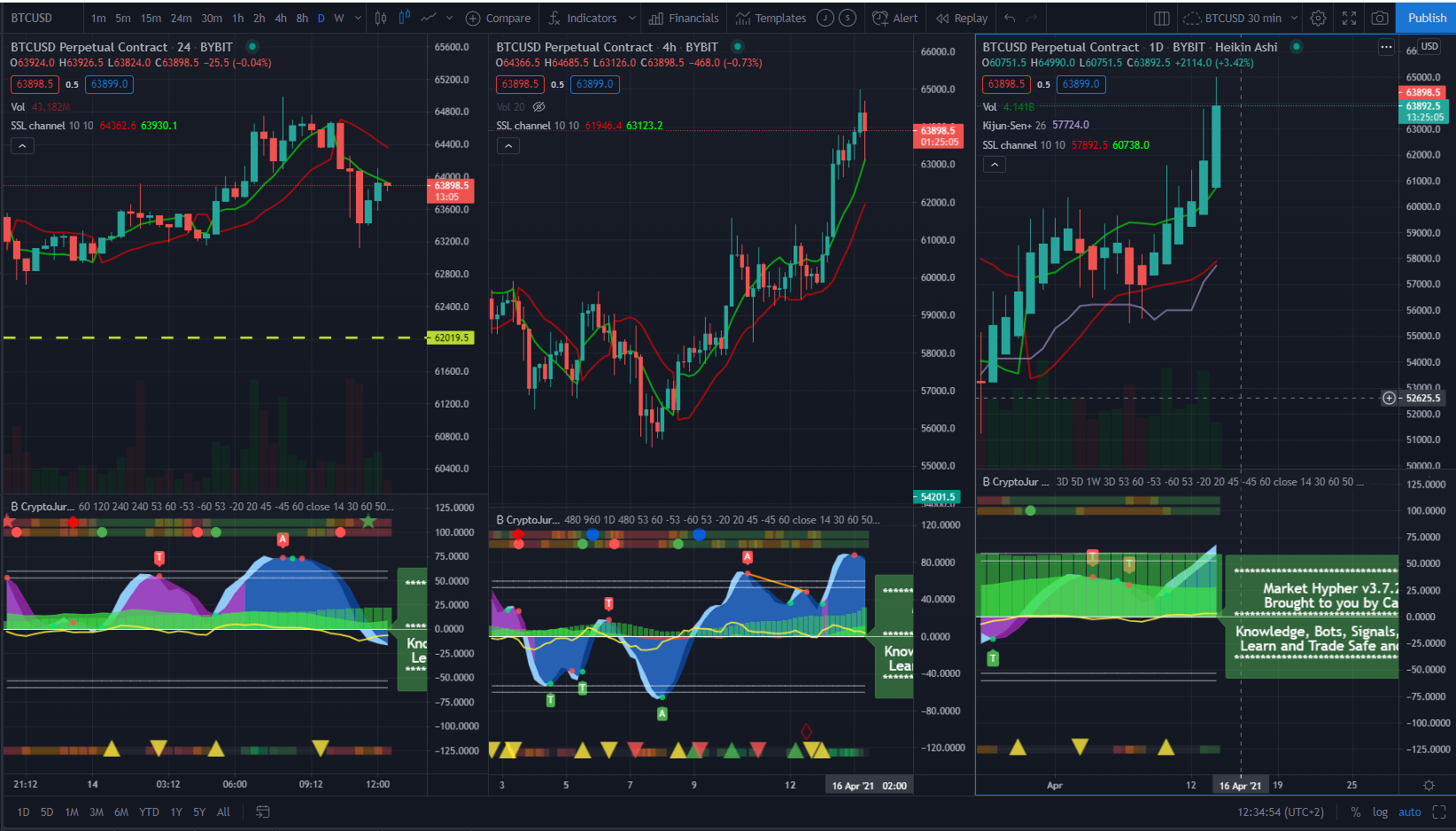Collapse the legend on the 4h chart
Viewport: 1456px width, 831px height.
(x=507, y=145)
